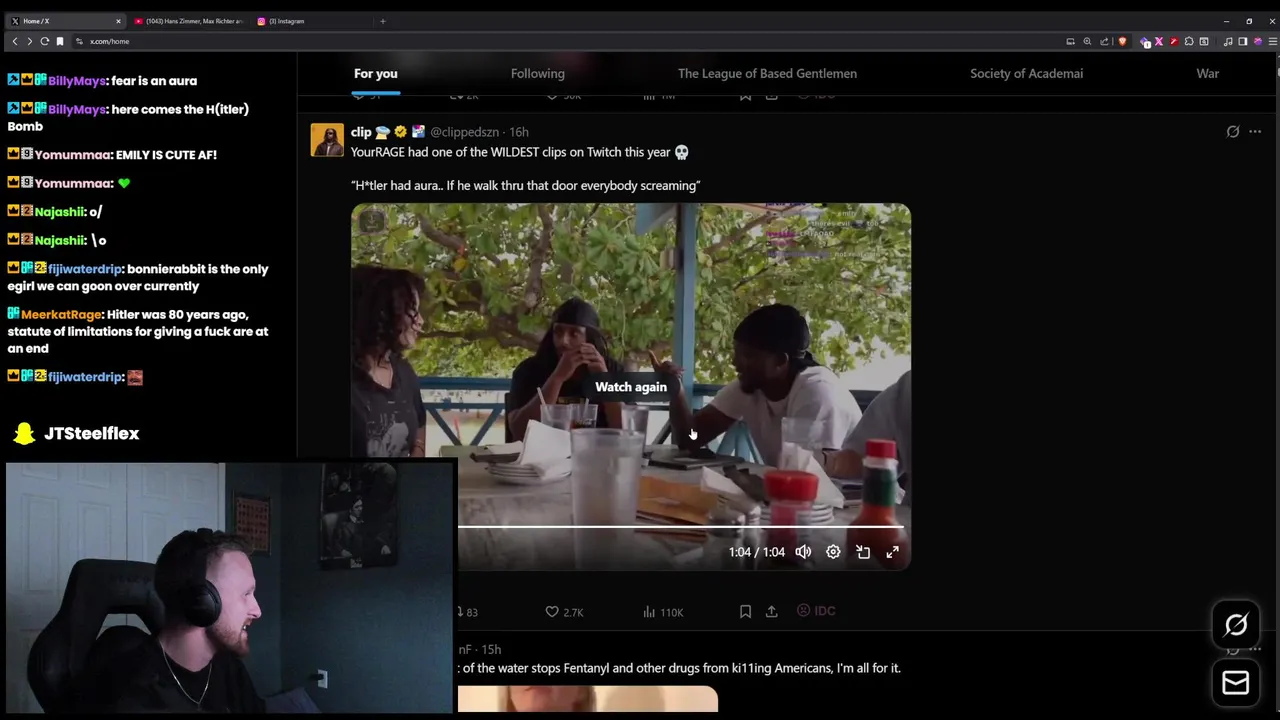
Task: Open Grok explain icon on clip's post
Action: click(x=1233, y=132)
